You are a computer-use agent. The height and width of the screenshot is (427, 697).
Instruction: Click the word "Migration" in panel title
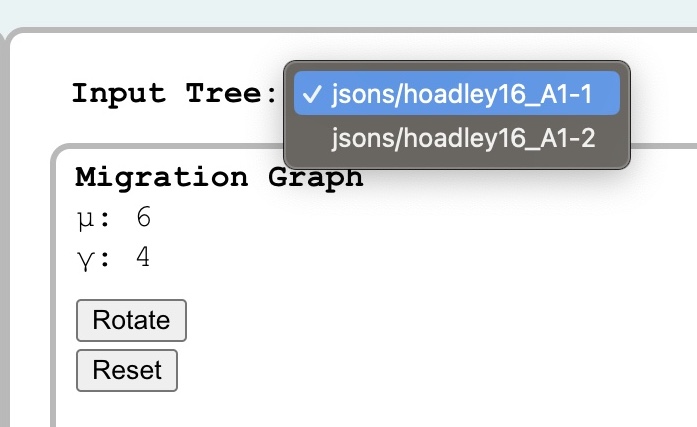(161, 178)
